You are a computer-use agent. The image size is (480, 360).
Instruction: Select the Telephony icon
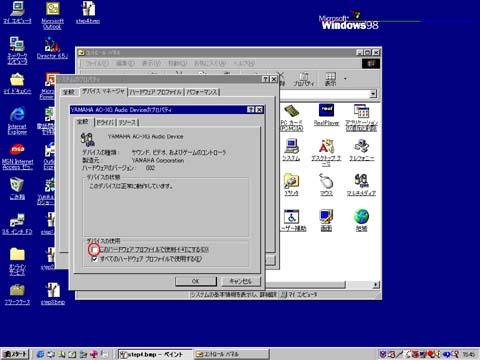coord(361,146)
